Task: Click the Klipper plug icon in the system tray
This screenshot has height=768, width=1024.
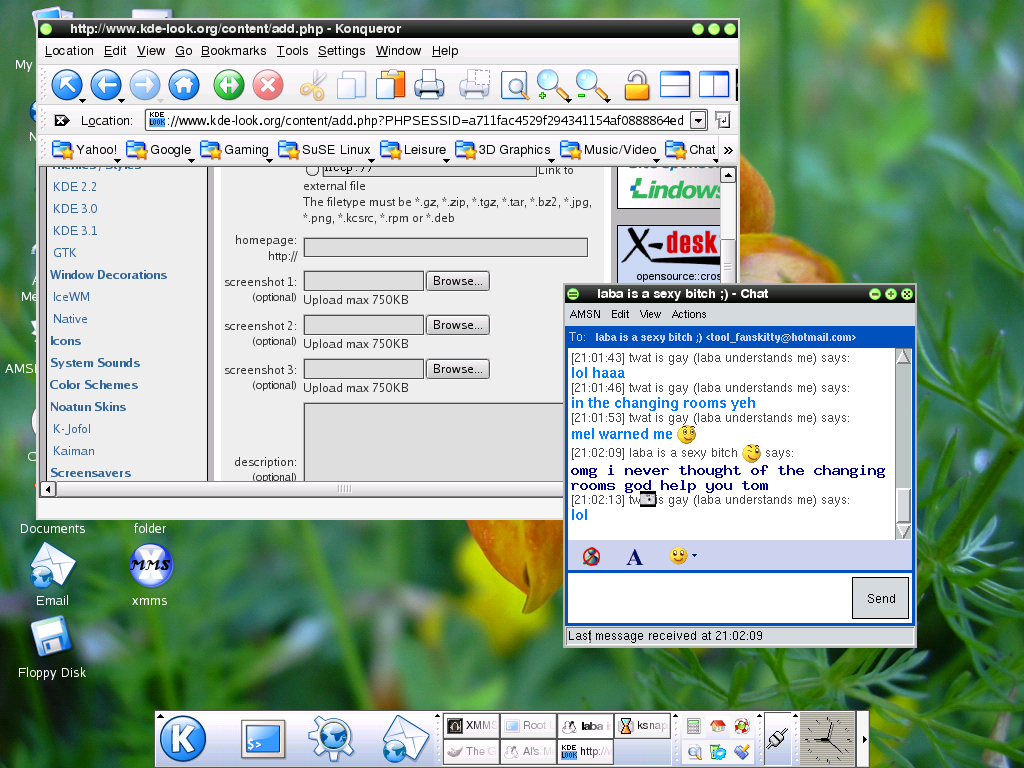Action: point(777,739)
